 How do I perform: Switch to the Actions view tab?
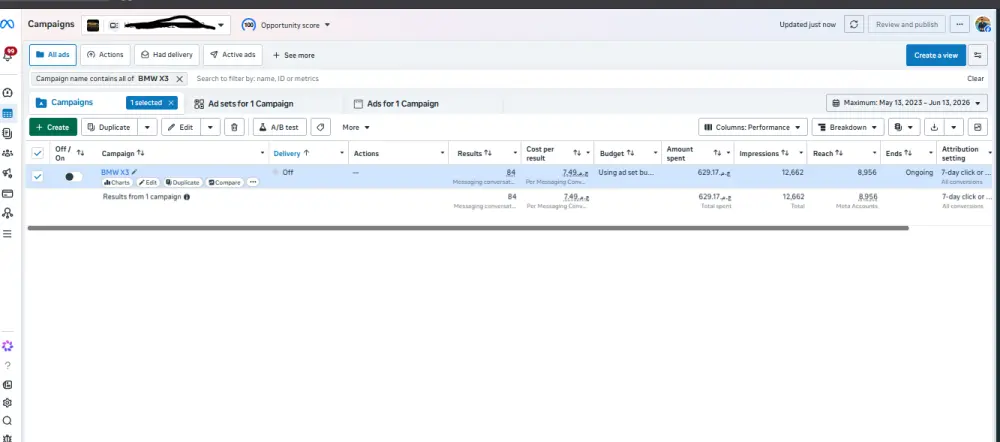[105, 55]
